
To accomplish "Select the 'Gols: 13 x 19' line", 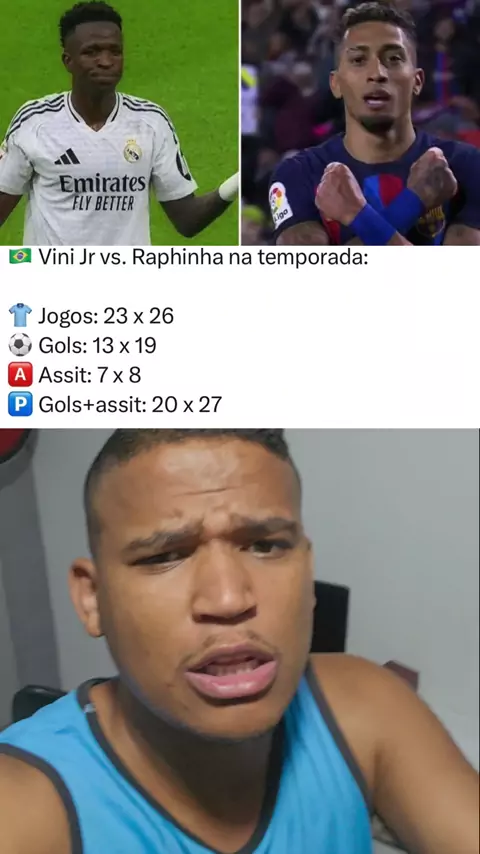I will click(98, 345).
